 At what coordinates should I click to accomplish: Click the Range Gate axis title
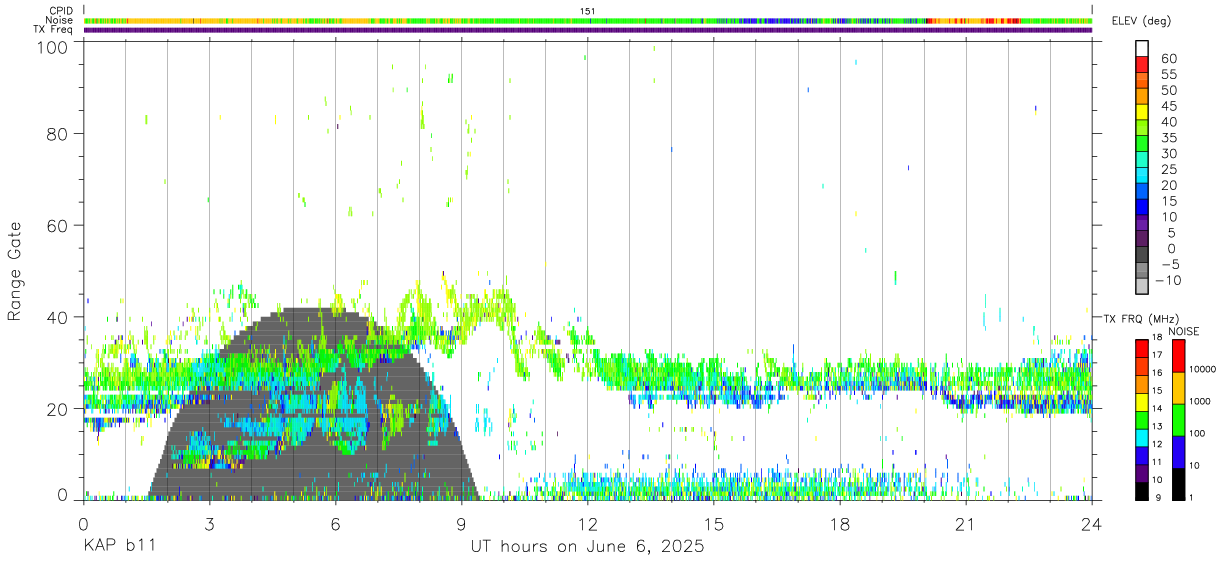[15, 271]
